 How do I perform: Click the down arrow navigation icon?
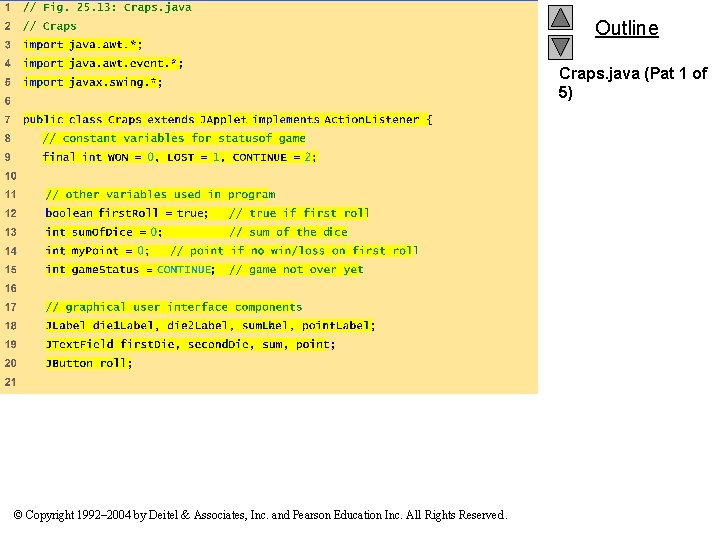pos(560,47)
